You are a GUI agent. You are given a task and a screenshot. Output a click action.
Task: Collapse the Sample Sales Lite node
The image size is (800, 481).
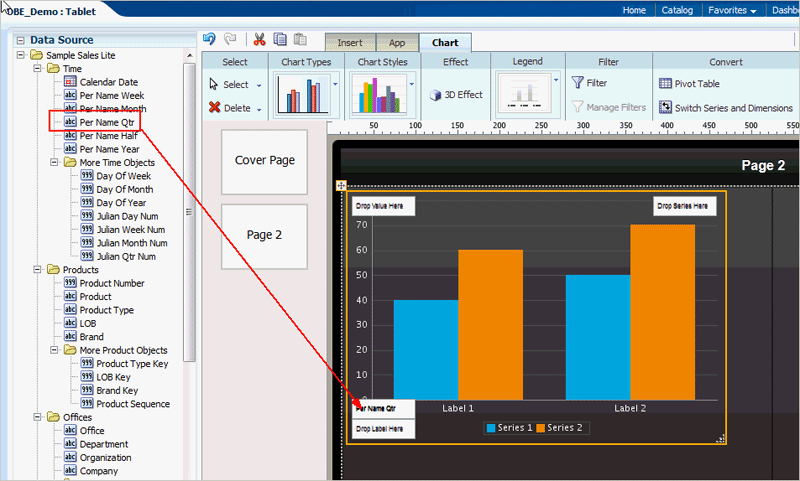pyautogui.click(x=20, y=55)
